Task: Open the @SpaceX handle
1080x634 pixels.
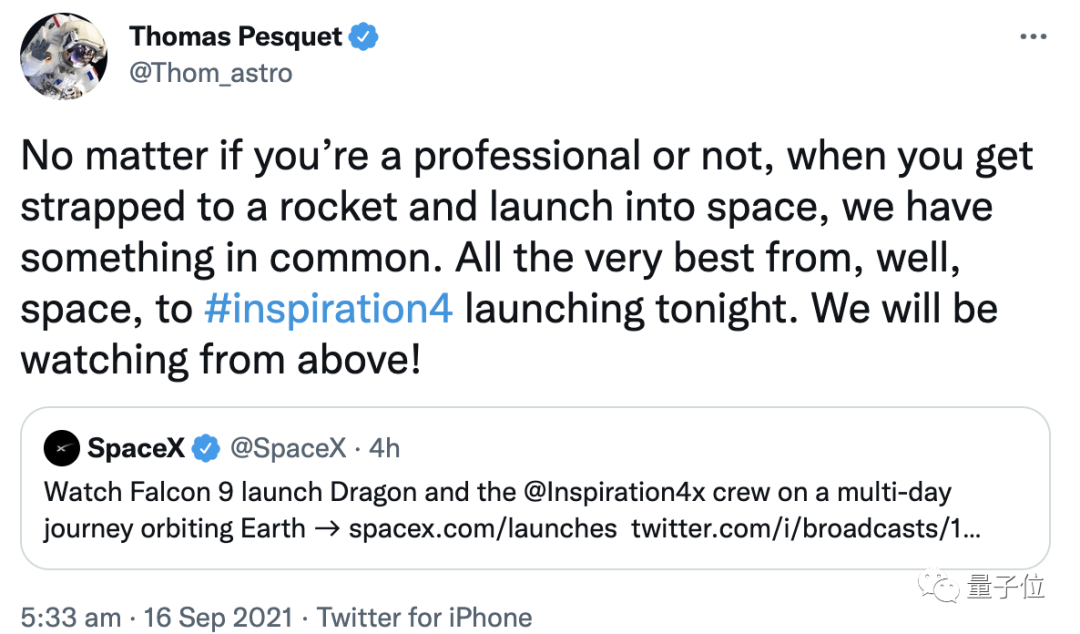Action: click(288, 449)
